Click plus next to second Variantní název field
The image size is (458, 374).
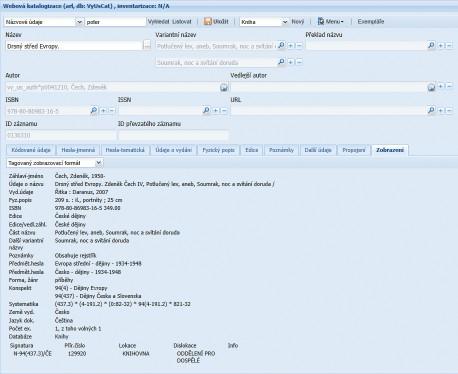click(x=291, y=62)
